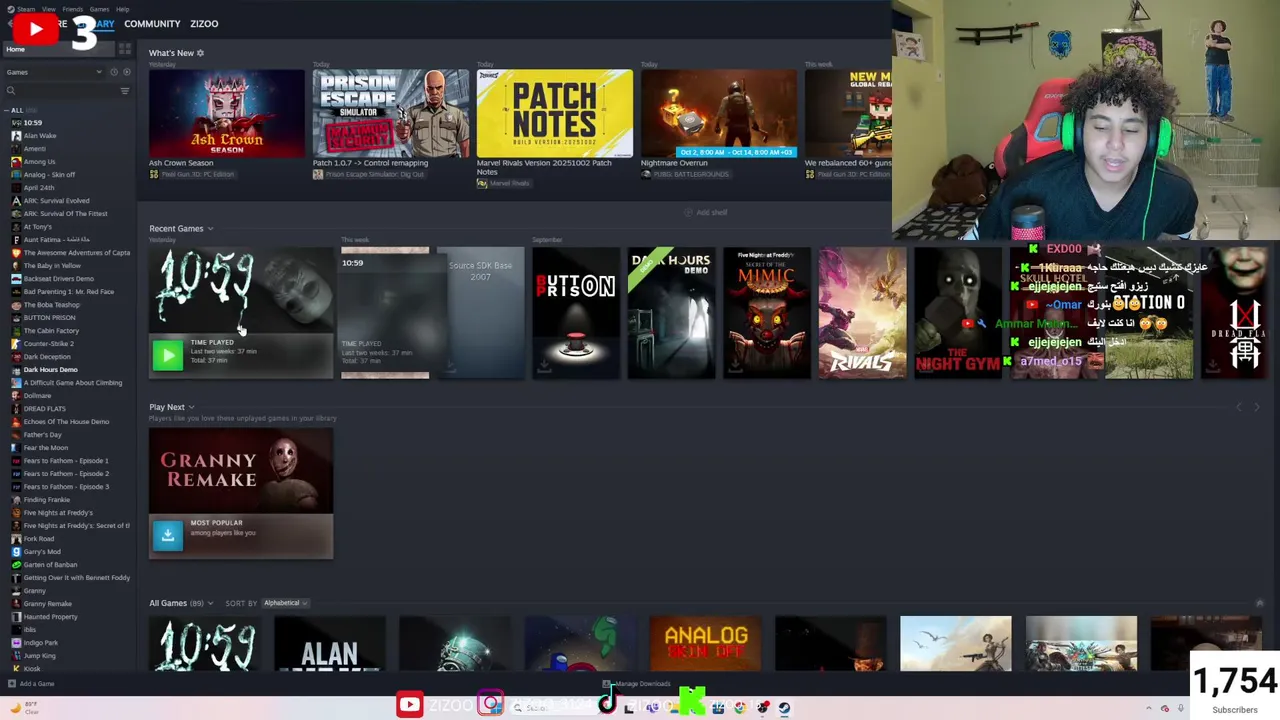Click Pixel Gun 3D icon under Ash Crown
This screenshot has width=1280, height=720.
[x=154, y=174]
